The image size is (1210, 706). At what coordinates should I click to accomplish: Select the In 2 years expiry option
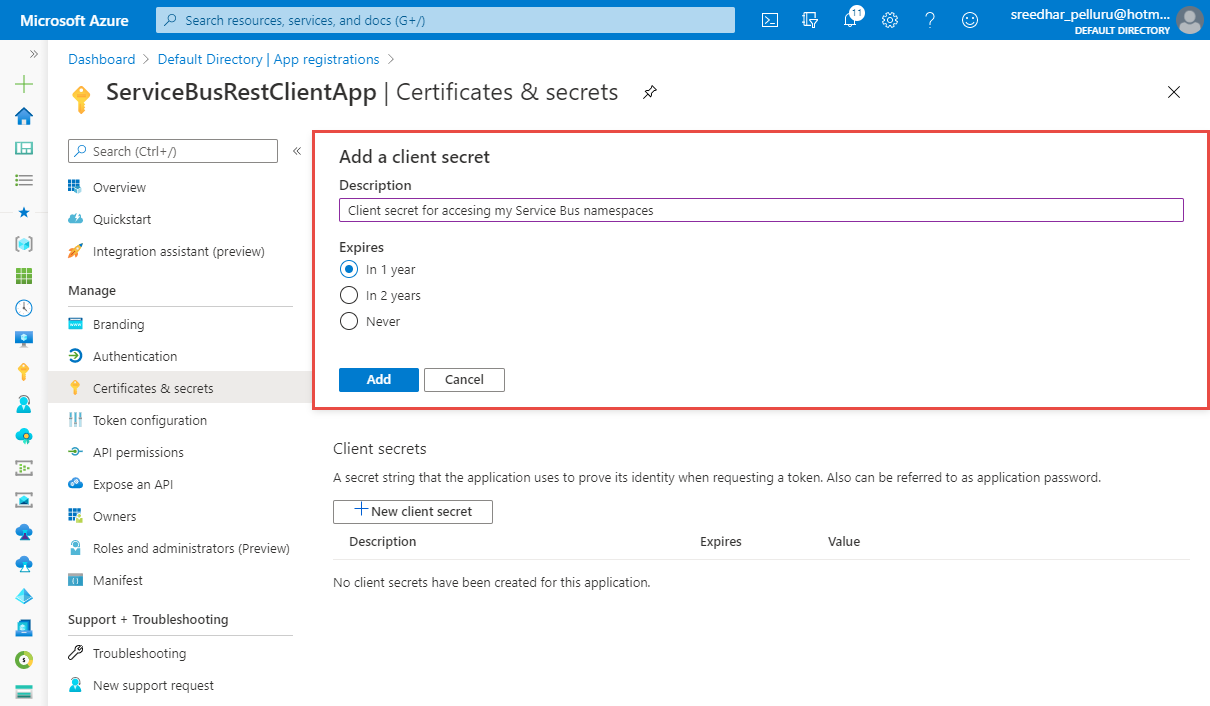point(349,295)
